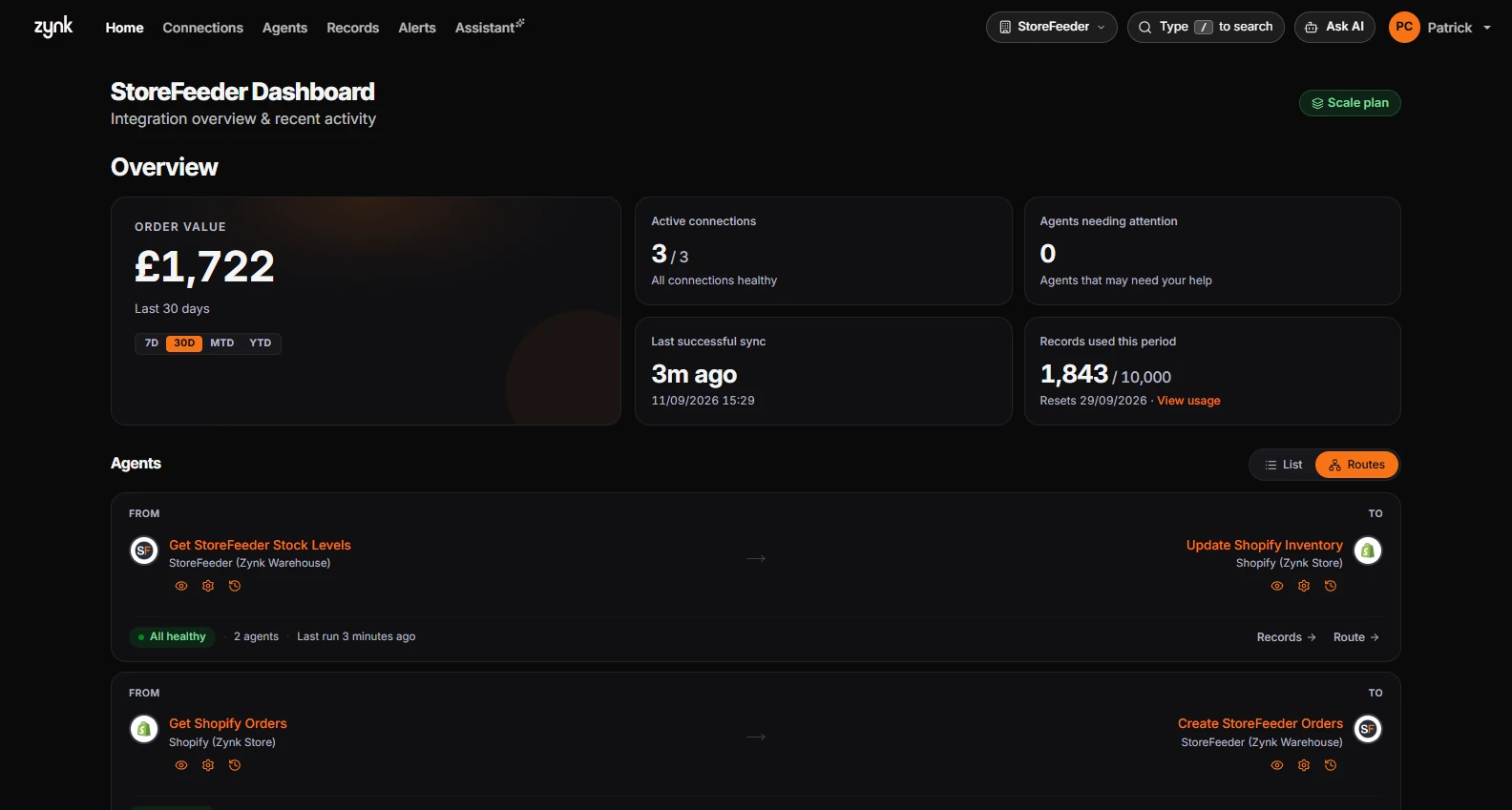Open history icon under Create StoreFeeder Orders

[1331, 765]
